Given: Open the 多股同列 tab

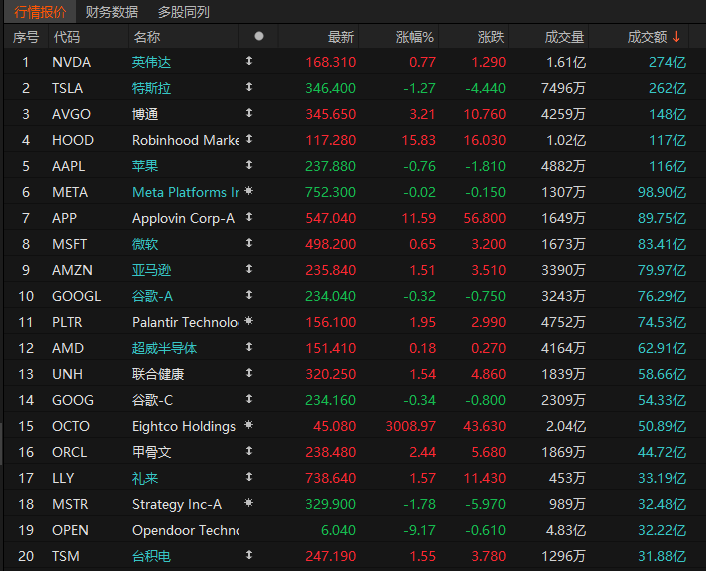Looking at the screenshot, I should tap(184, 12).
